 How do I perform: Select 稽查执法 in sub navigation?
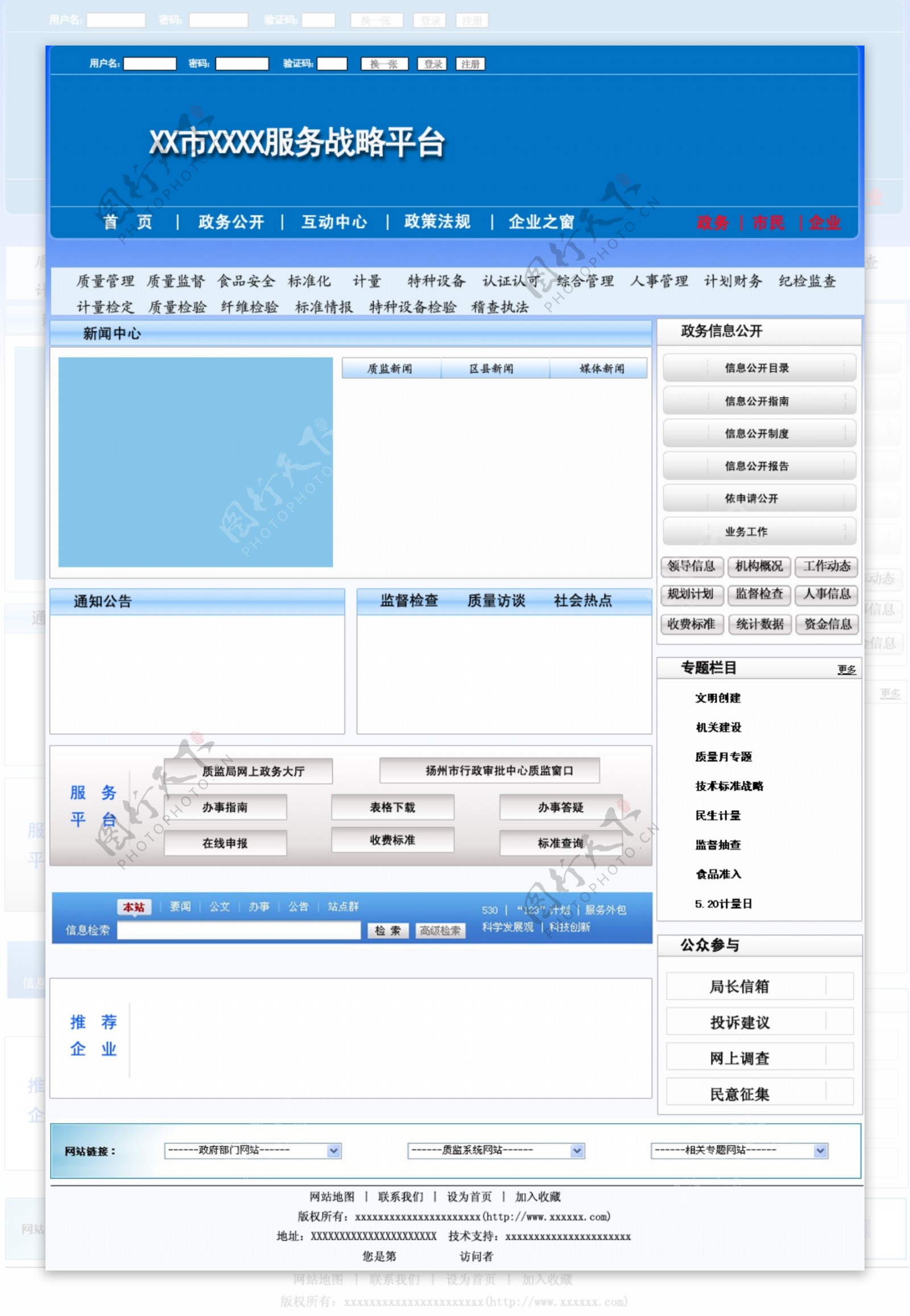coord(500,307)
